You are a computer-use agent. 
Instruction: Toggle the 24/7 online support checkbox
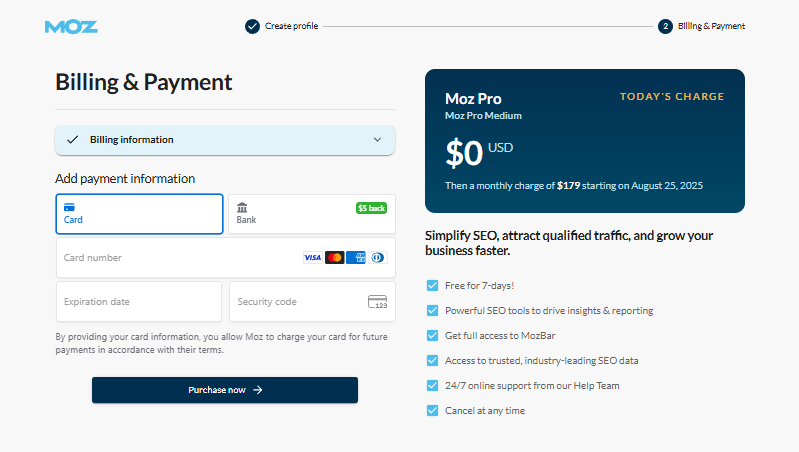coord(432,385)
